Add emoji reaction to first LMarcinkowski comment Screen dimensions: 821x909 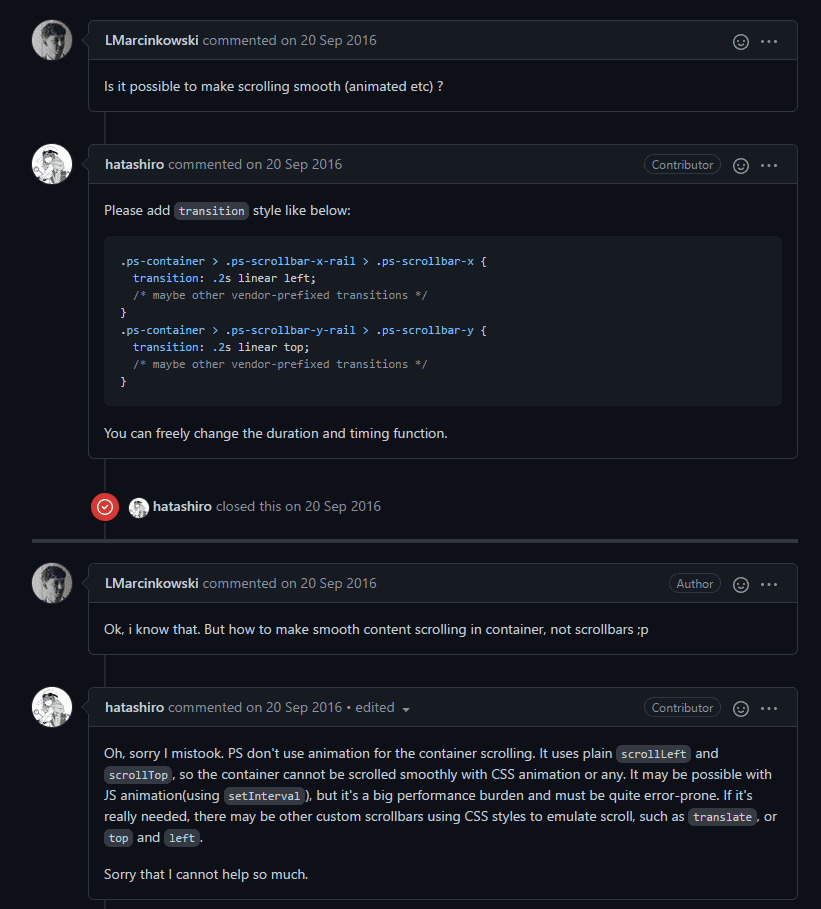coord(741,42)
